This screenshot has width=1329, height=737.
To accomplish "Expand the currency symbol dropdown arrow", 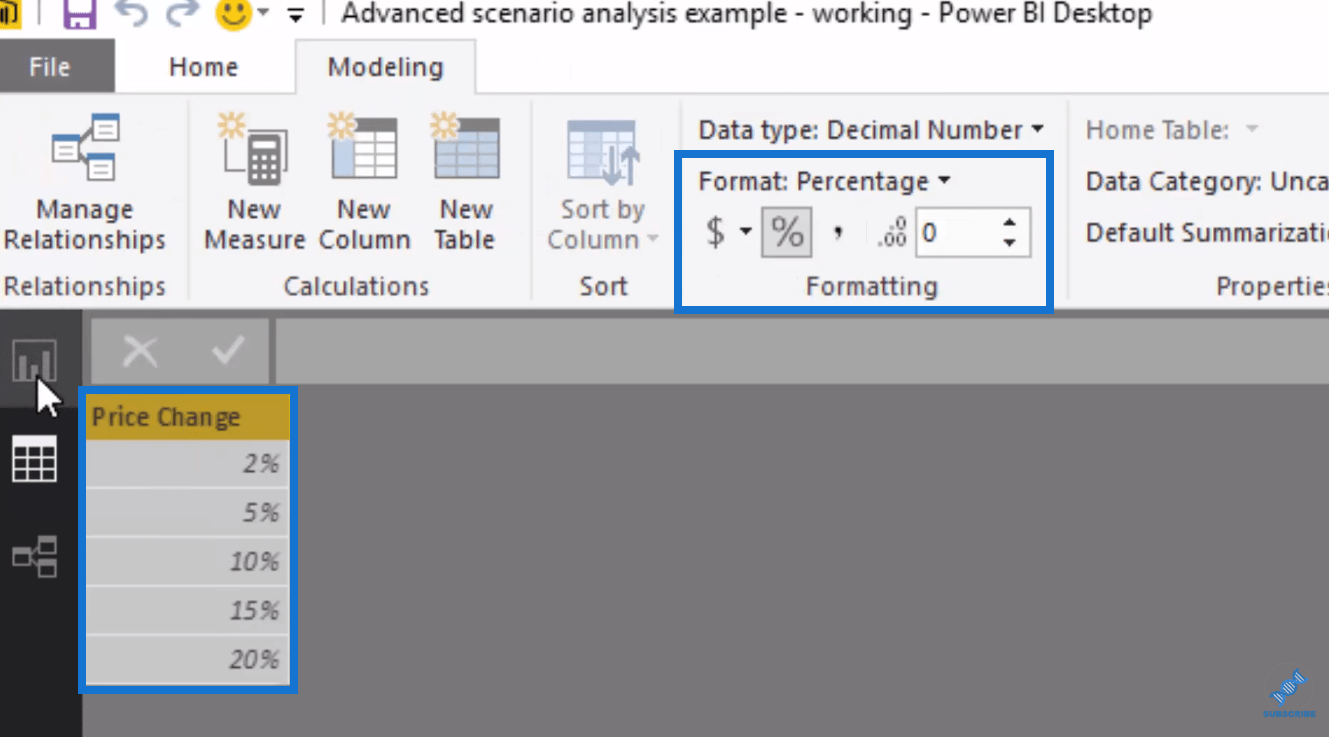I will [745, 232].
